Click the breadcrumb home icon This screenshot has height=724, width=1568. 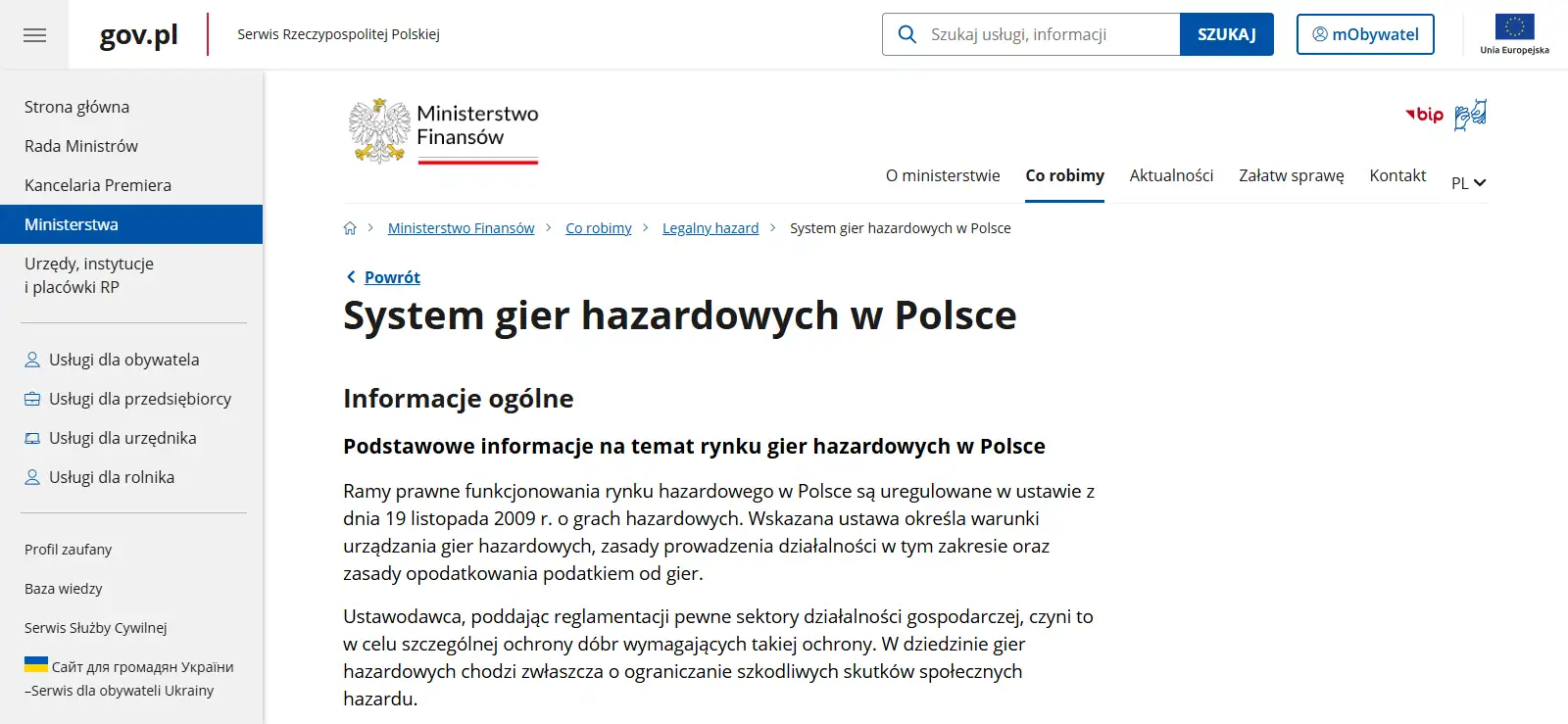coord(350,228)
